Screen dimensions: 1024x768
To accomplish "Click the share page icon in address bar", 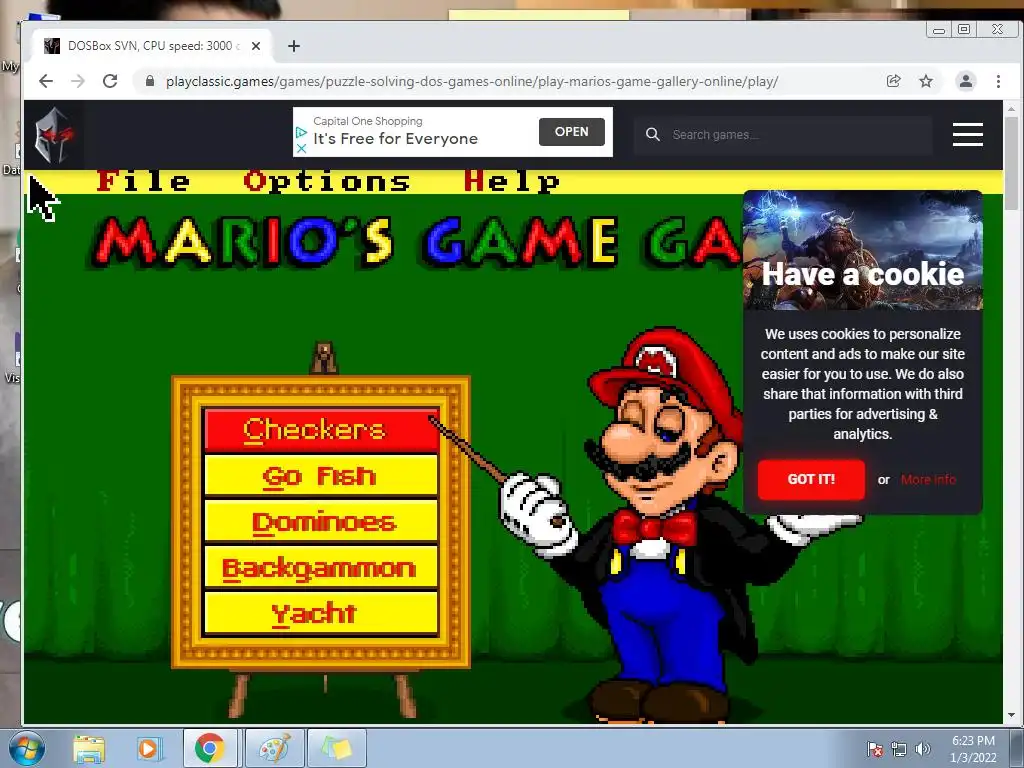I will [x=893, y=81].
